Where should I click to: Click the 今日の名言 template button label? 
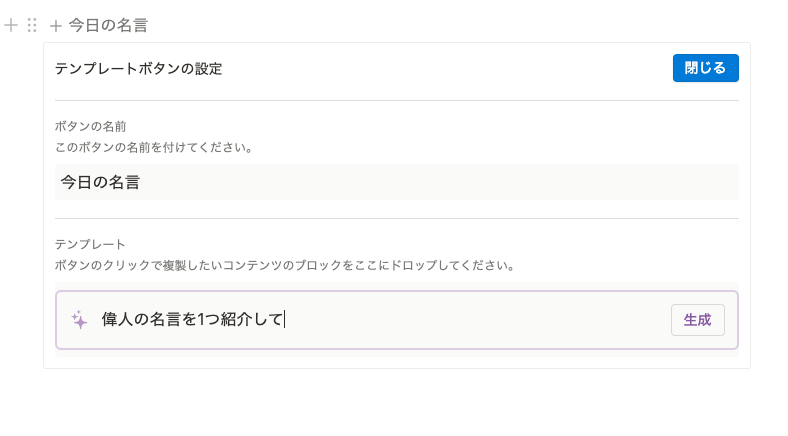coord(108,25)
